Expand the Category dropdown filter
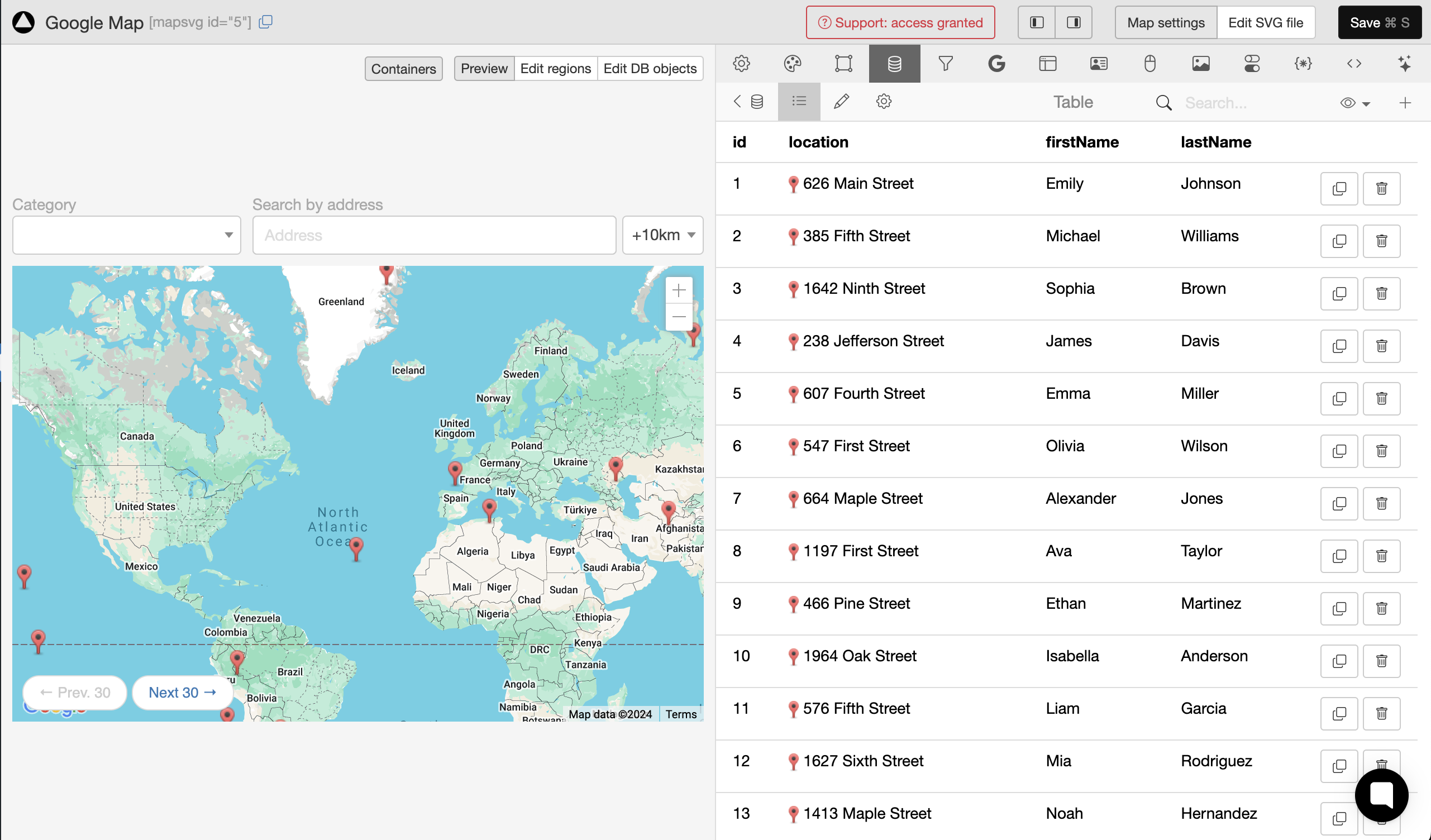Image resolution: width=1431 pixels, height=840 pixels. (x=228, y=234)
